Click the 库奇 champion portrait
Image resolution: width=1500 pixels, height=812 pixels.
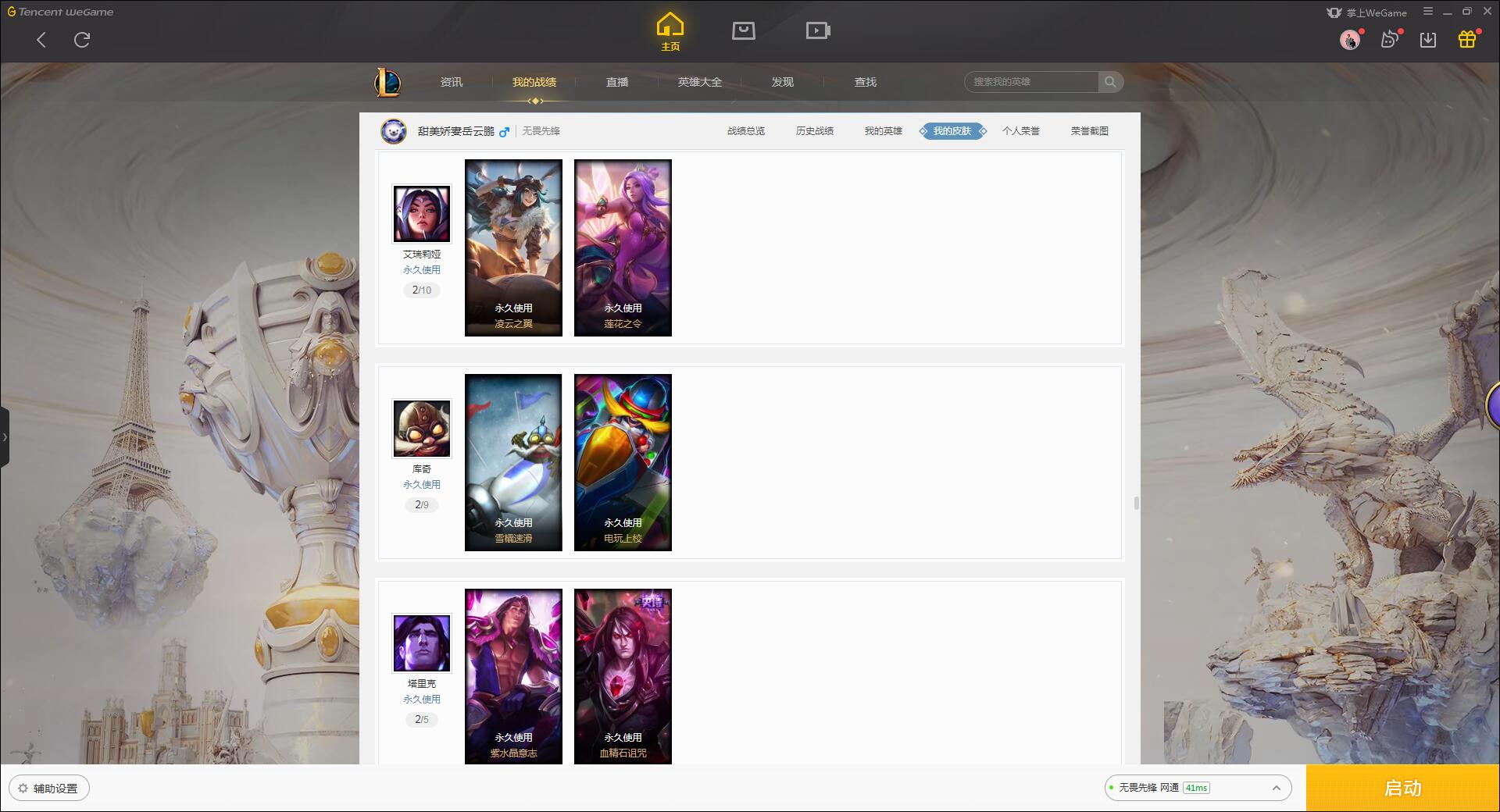(x=422, y=429)
